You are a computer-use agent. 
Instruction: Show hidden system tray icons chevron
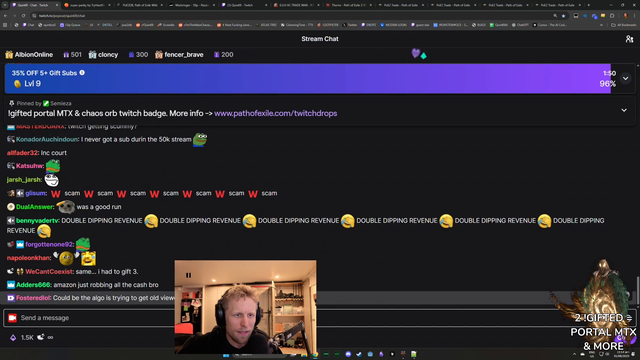tap(574, 354)
